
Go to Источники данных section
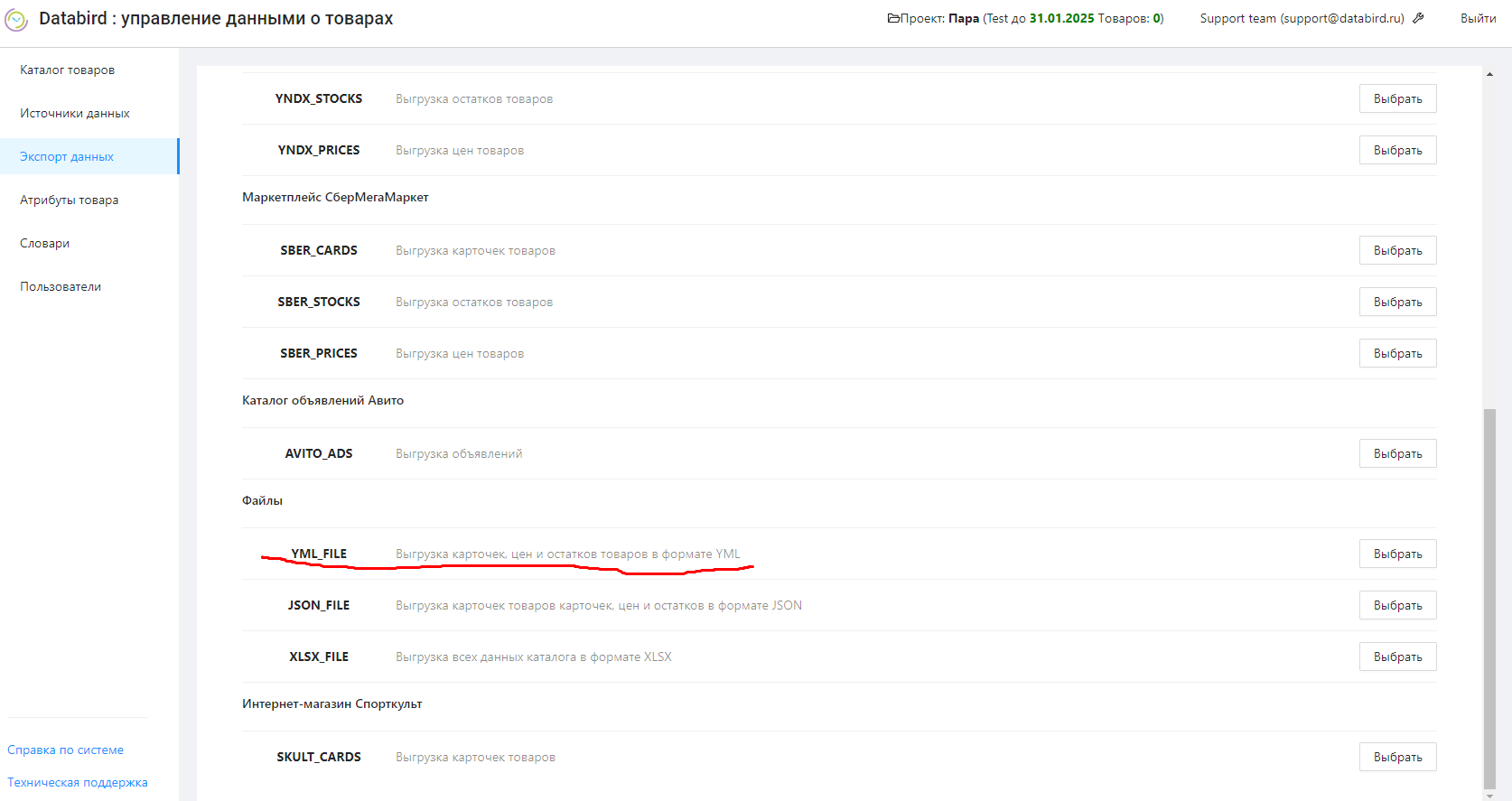[75, 113]
